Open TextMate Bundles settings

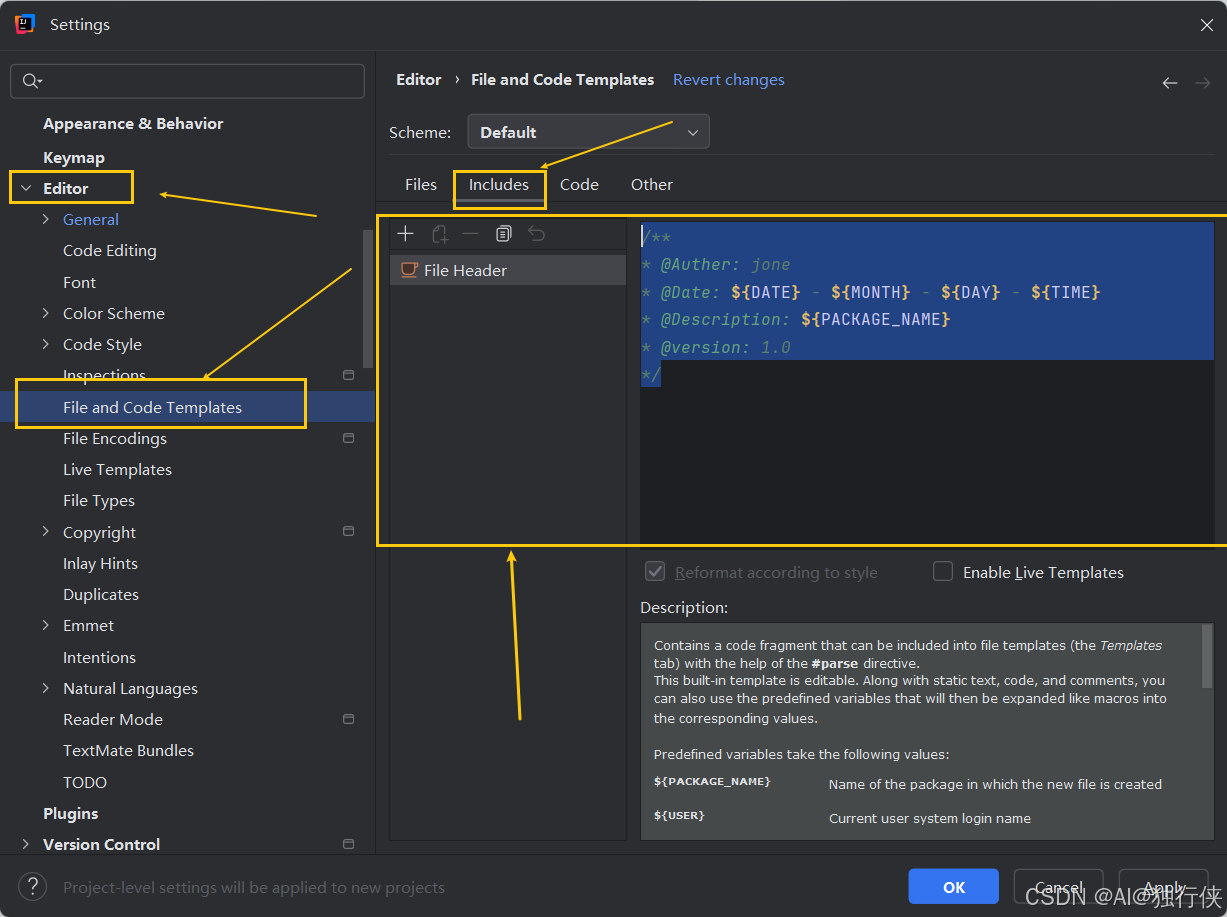(128, 750)
